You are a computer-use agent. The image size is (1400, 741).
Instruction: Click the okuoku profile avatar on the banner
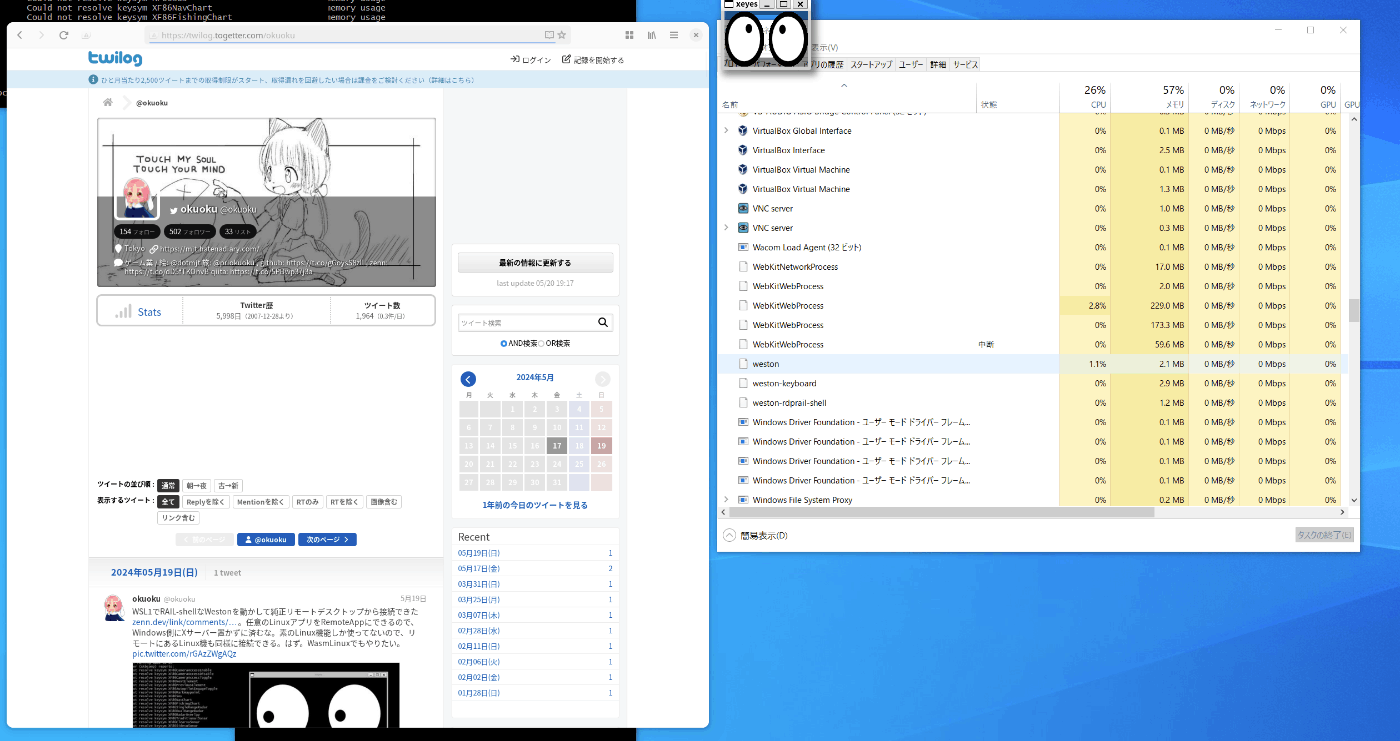(x=138, y=198)
